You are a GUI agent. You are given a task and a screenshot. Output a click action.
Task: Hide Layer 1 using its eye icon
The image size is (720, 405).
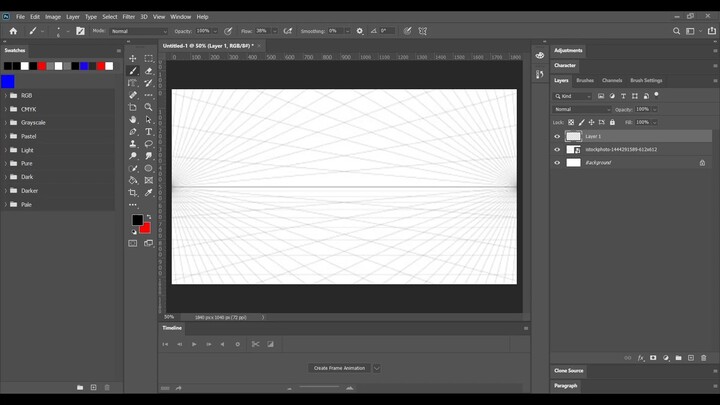pos(557,136)
